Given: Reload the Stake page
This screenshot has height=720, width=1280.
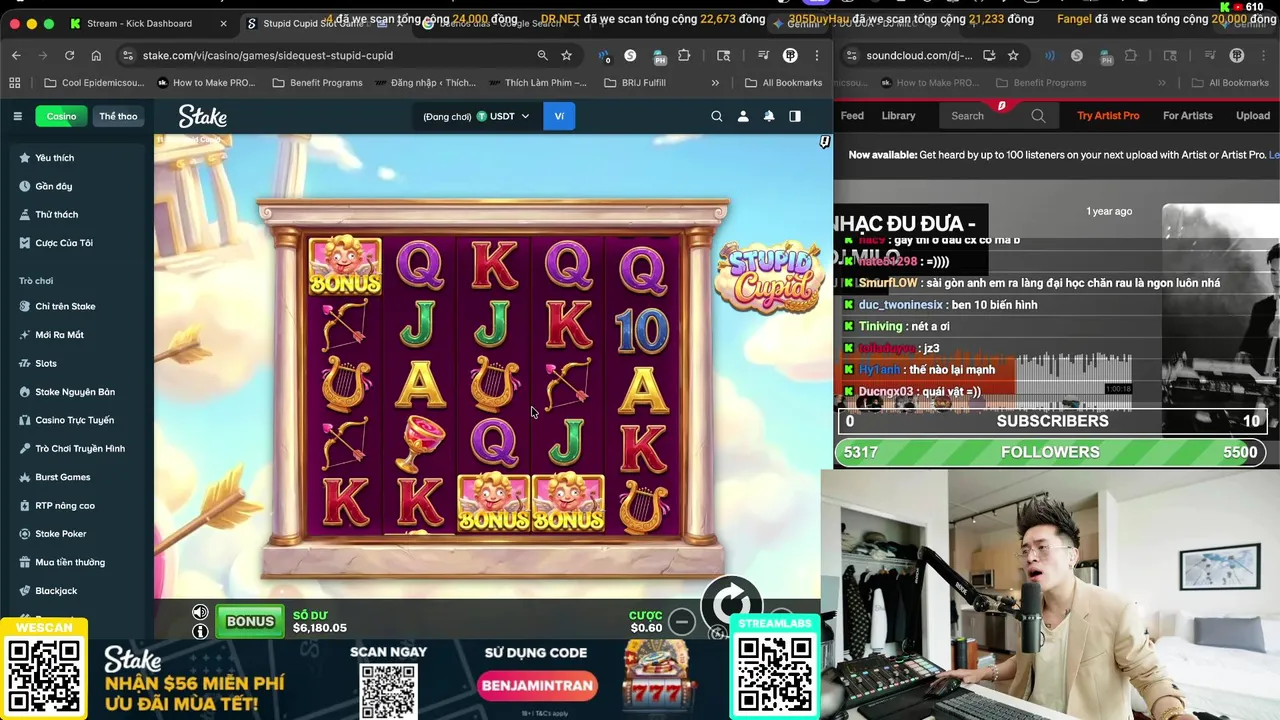Looking at the screenshot, I should [69, 55].
